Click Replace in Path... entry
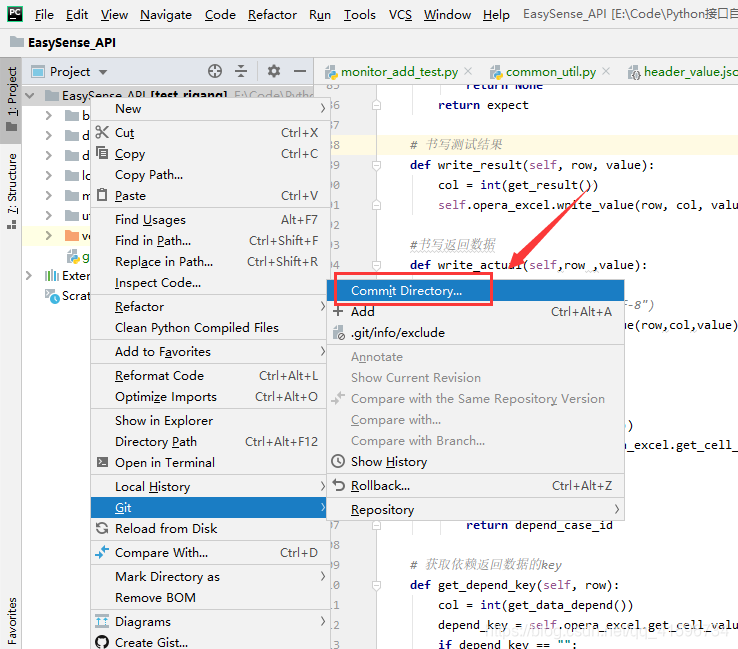Image resolution: width=738 pixels, height=649 pixels. click(x=209, y=261)
